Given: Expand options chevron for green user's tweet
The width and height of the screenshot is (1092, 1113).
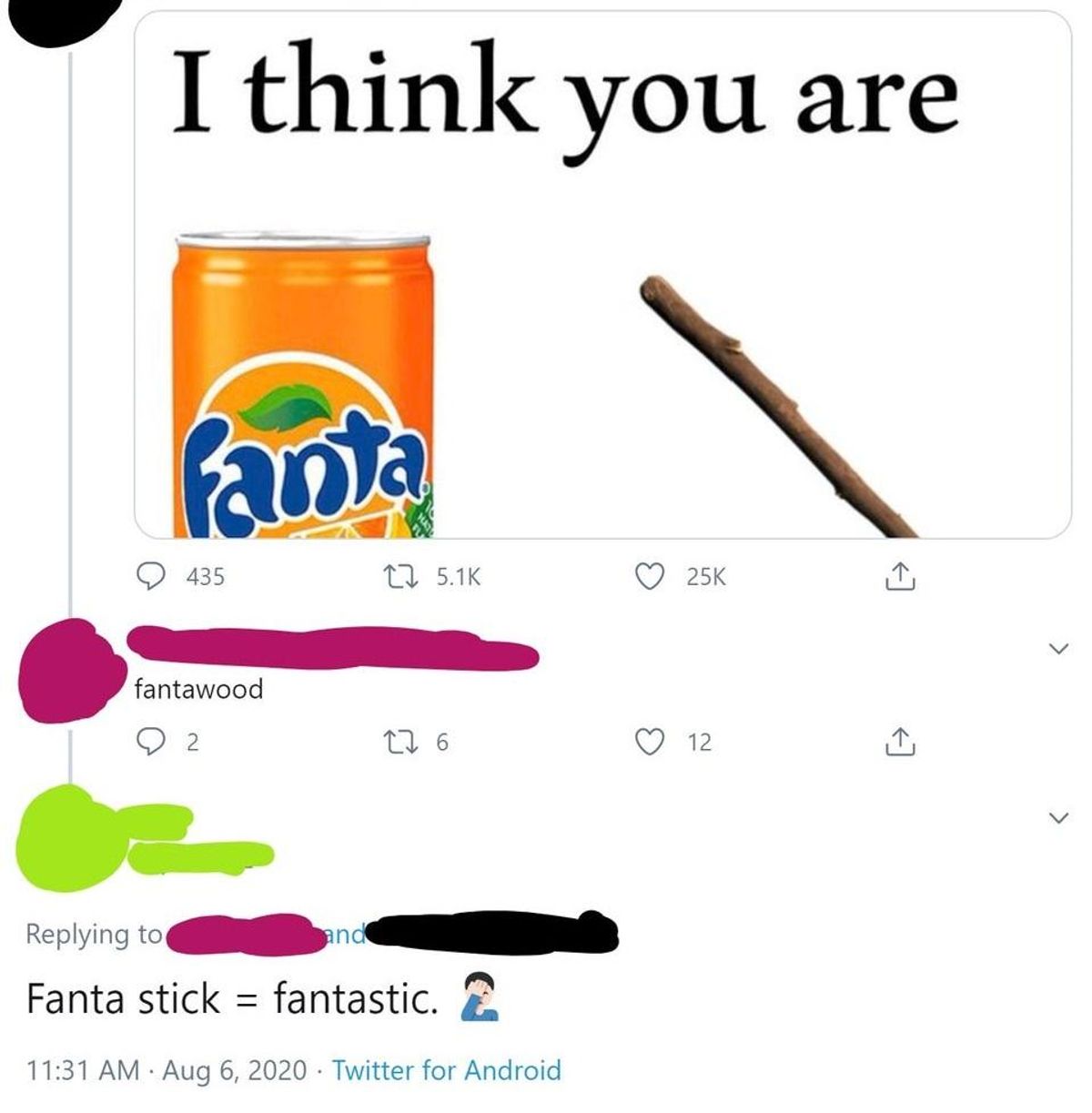Looking at the screenshot, I should (x=1057, y=815).
